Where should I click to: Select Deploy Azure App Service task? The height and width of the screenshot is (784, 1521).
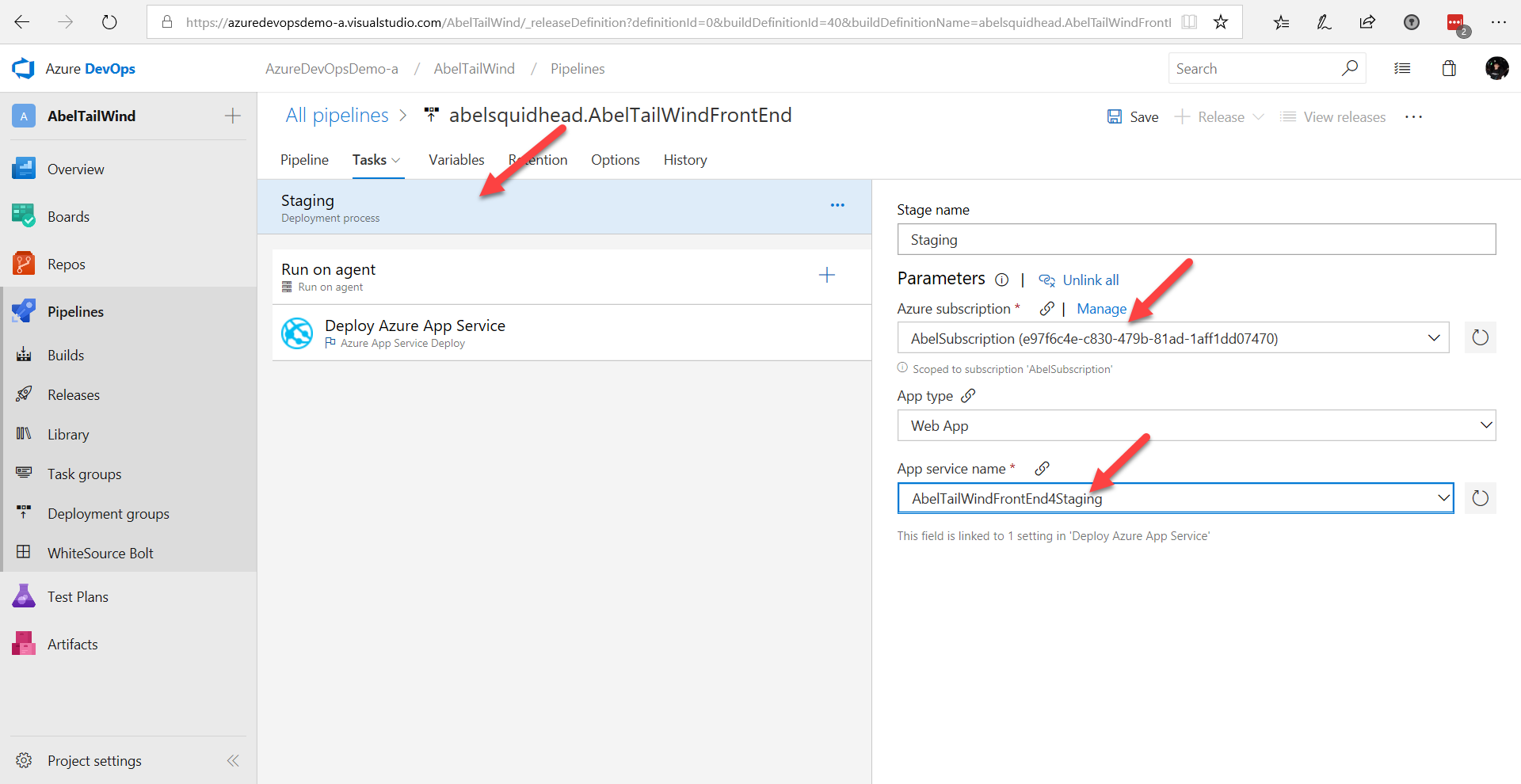pos(572,333)
